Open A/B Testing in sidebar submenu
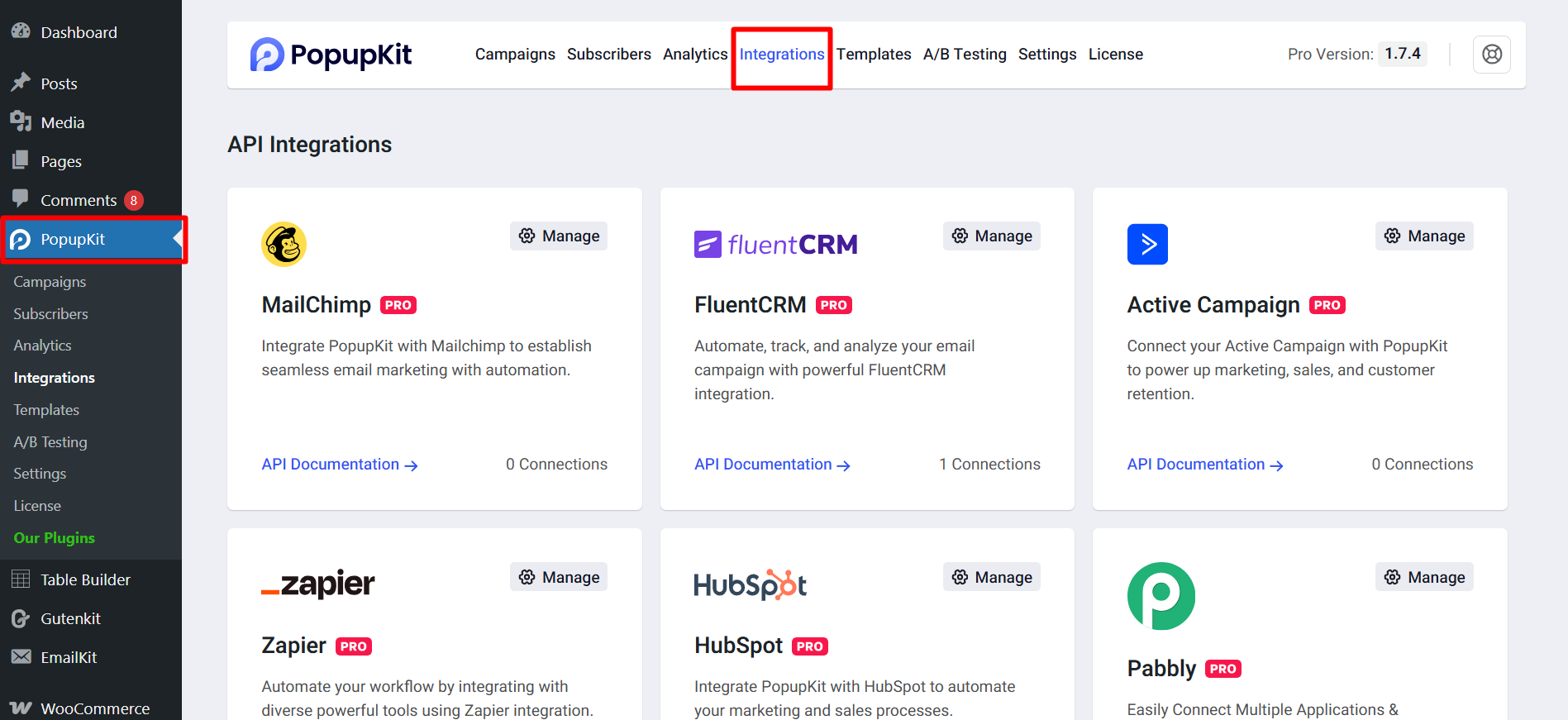This screenshot has width=1568, height=720. click(50, 442)
